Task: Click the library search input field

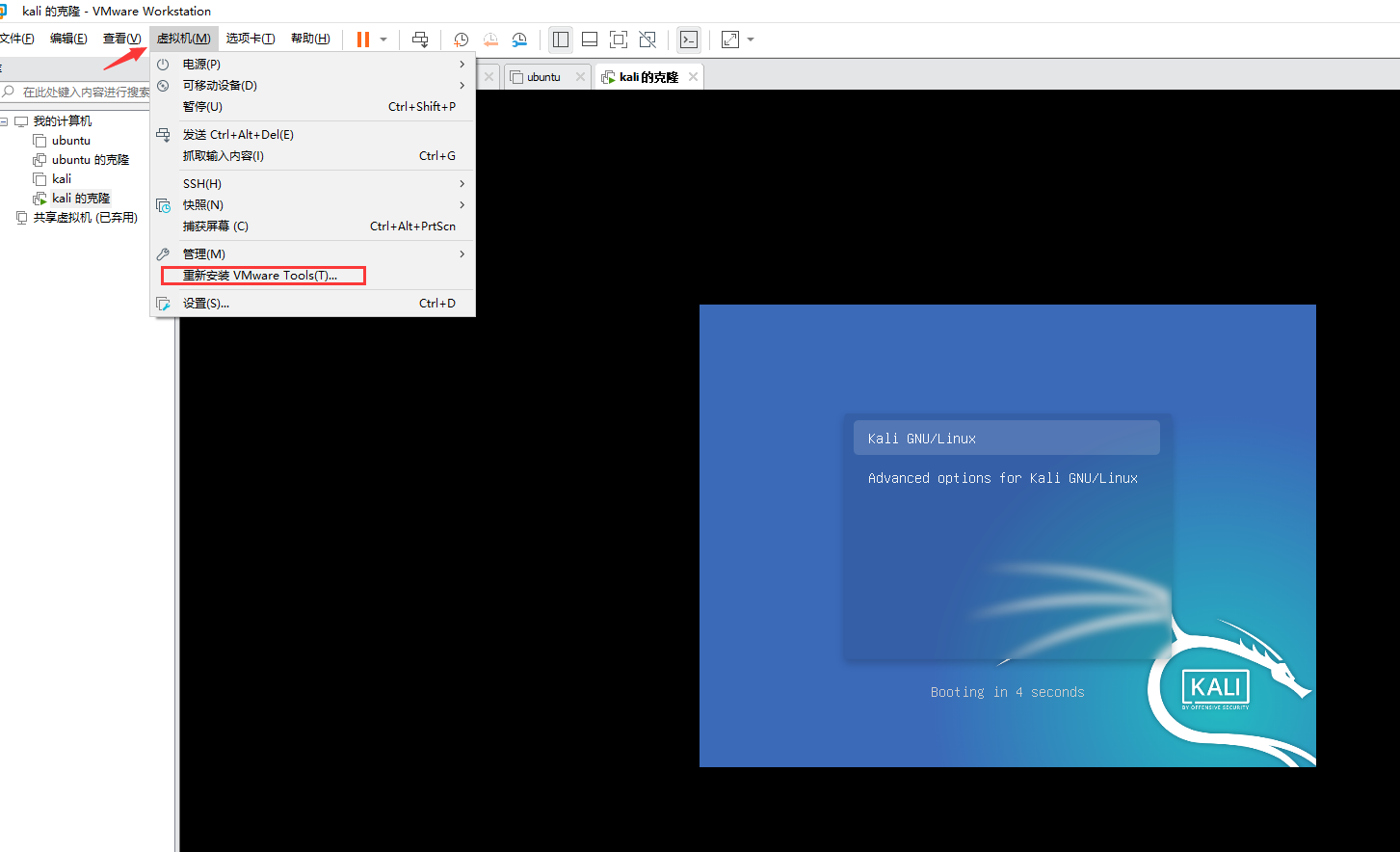Action: (85, 92)
